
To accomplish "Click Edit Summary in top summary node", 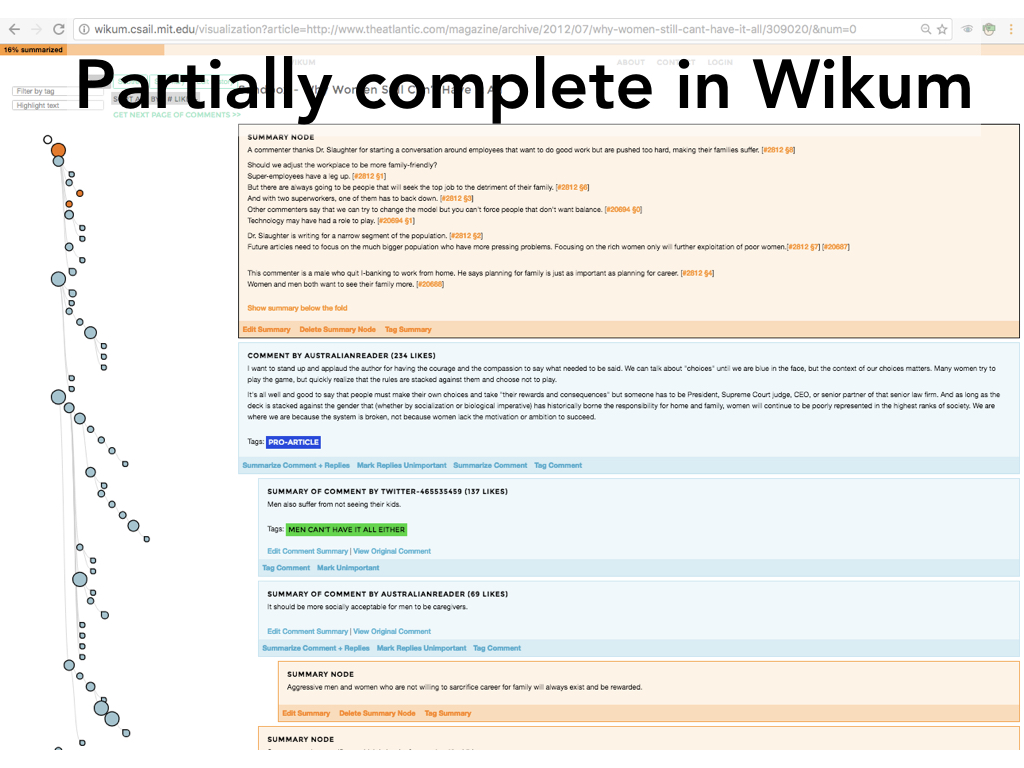I will (x=266, y=330).
